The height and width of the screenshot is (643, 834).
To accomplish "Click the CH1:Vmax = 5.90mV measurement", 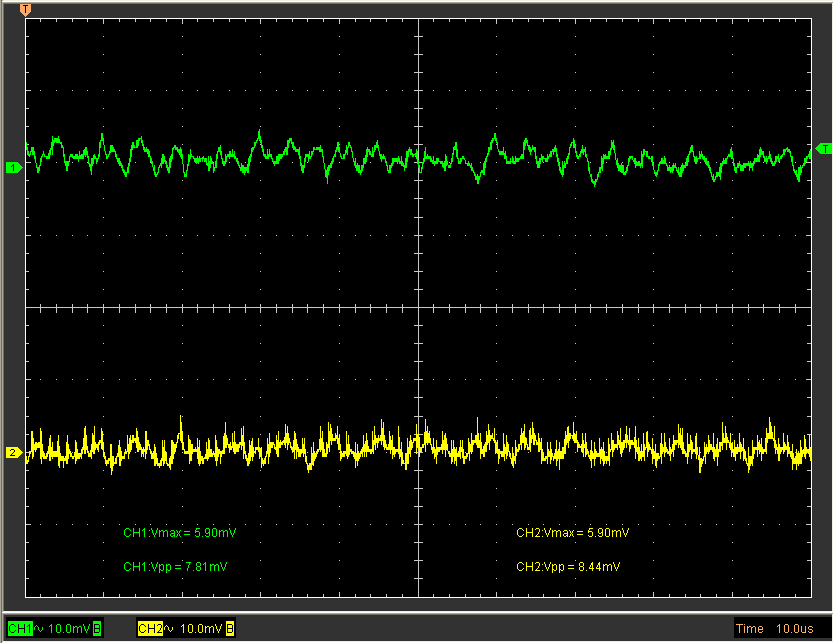I will pos(180,532).
